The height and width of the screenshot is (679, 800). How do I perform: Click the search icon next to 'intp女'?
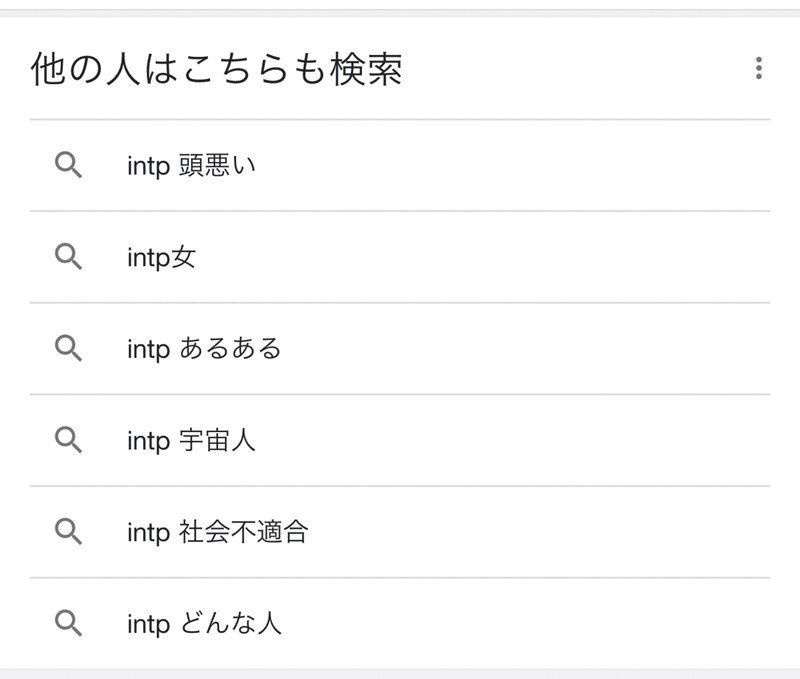click(69, 257)
